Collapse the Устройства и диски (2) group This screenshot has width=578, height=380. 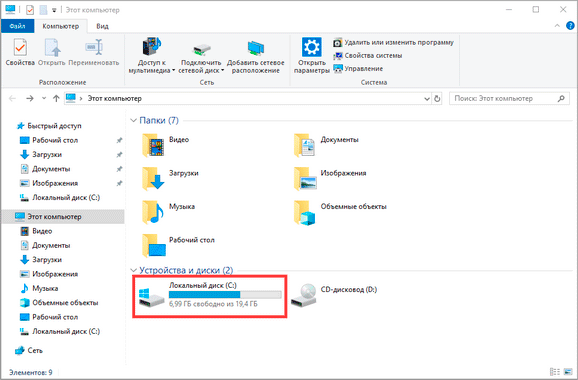[x=133, y=271]
